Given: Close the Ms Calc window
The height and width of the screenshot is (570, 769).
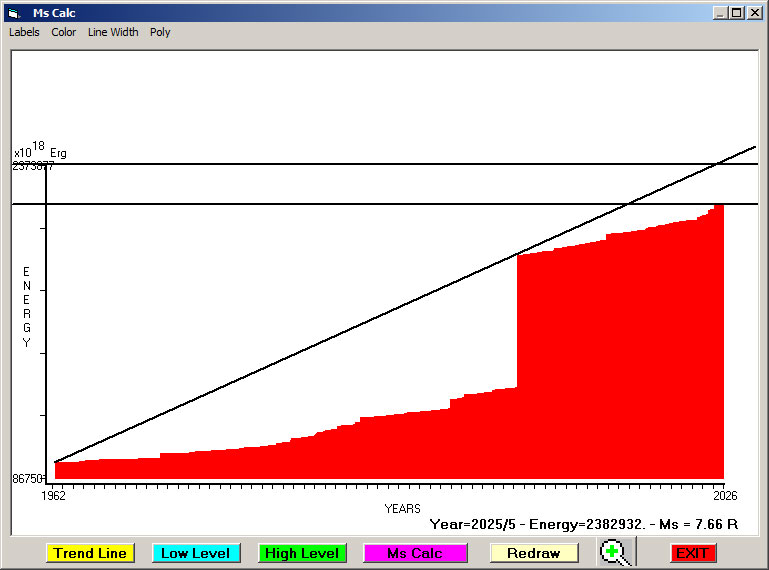Looking at the screenshot, I should [753, 13].
